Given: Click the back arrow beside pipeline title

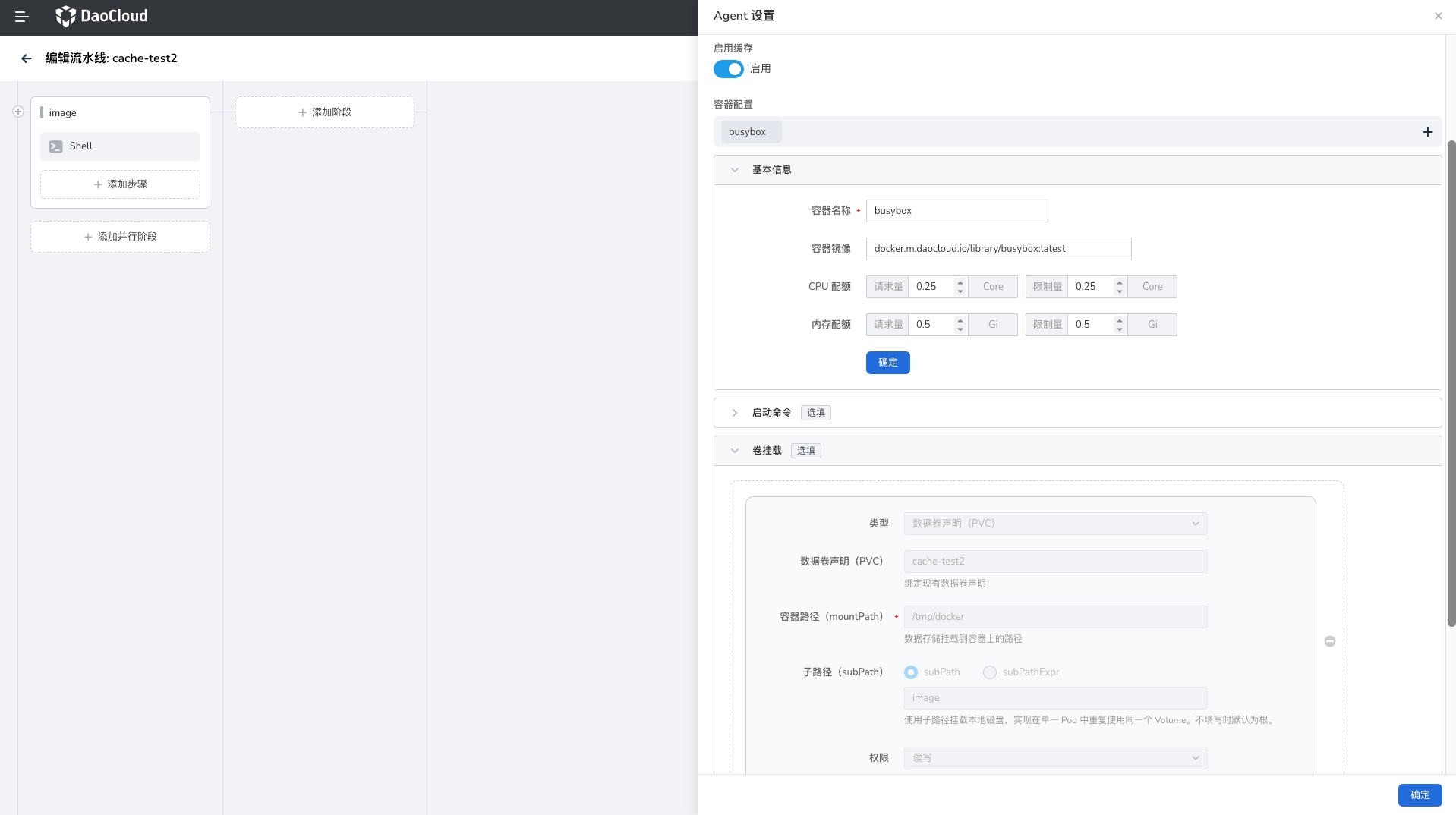Looking at the screenshot, I should click(27, 58).
